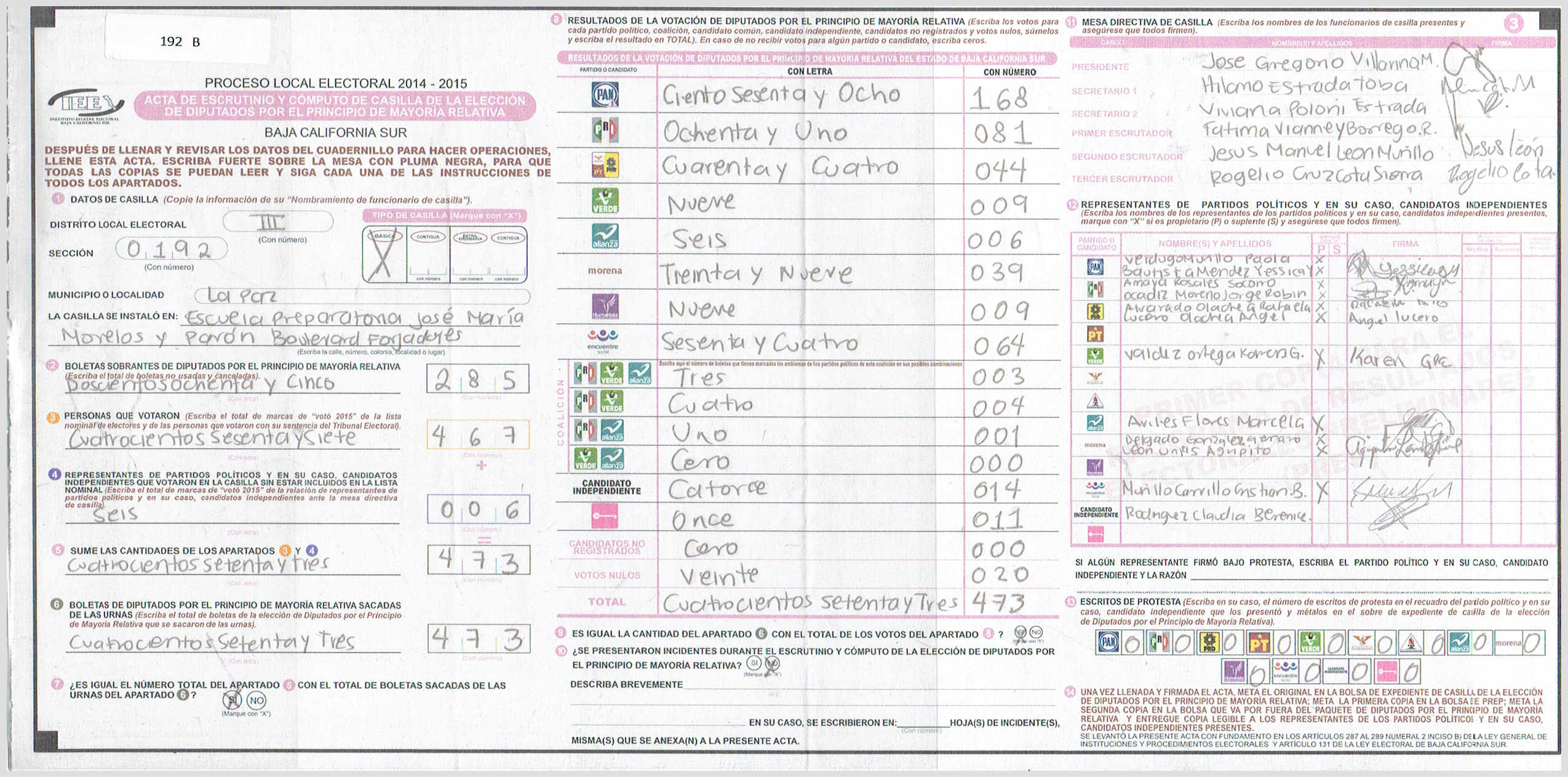The image size is (1568, 777).
Task: Click VERDE logo in coalition row 'Cuatro'
Action: point(611,401)
